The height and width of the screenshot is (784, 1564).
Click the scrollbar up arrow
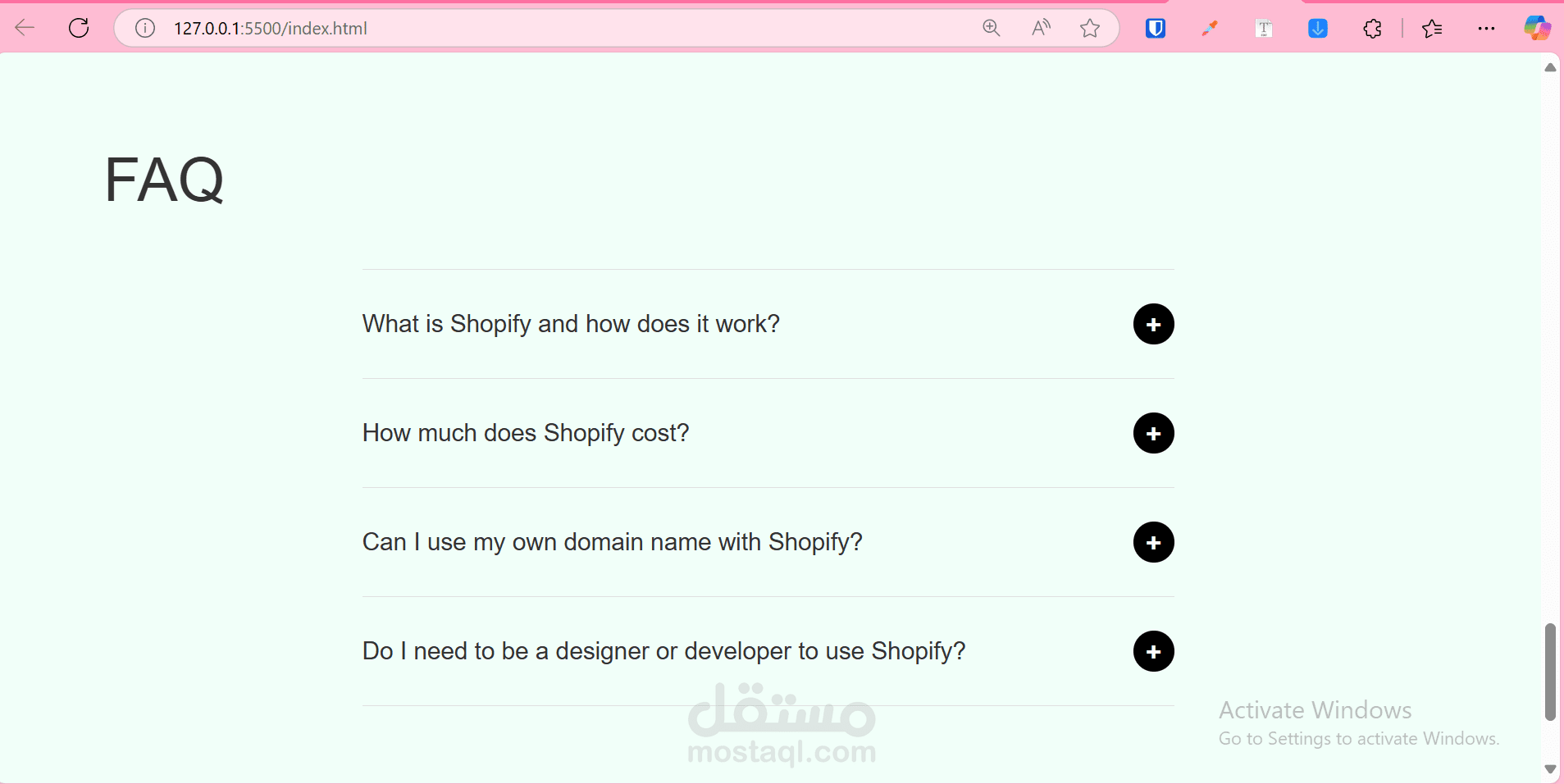coord(1550,67)
